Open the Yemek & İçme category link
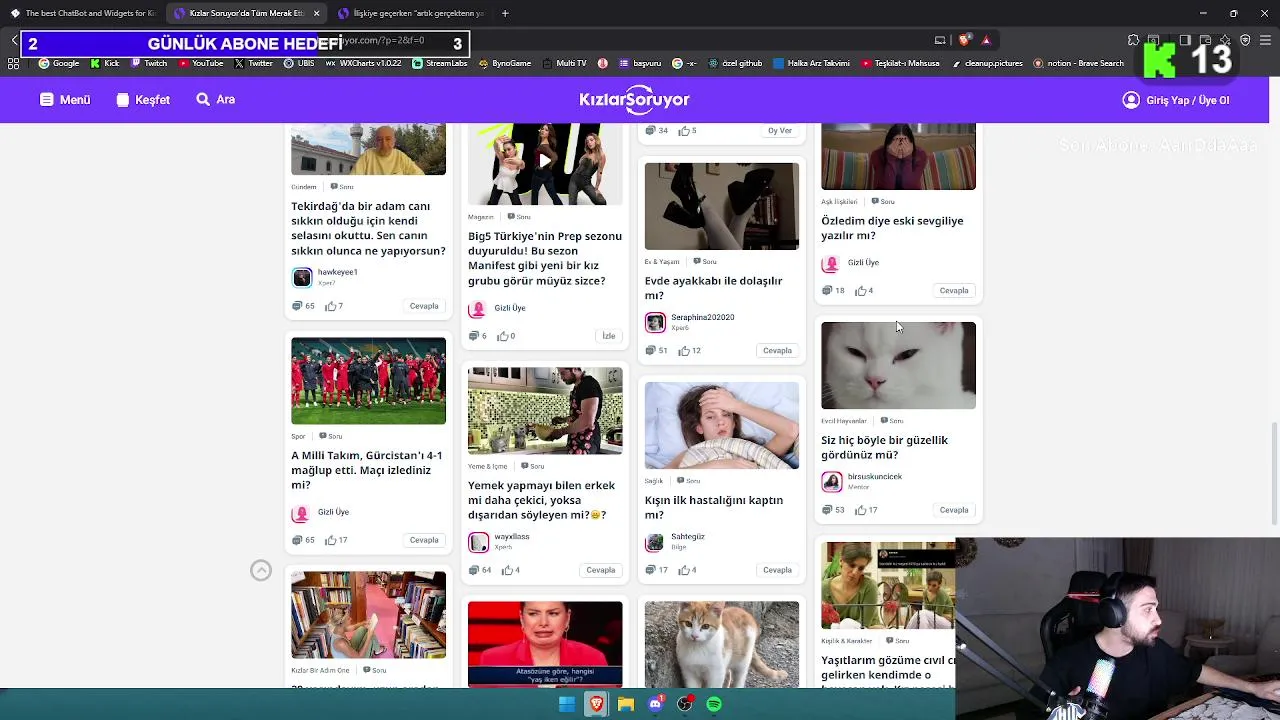Image resolution: width=1280 pixels, height=720 pixels. 488,466
